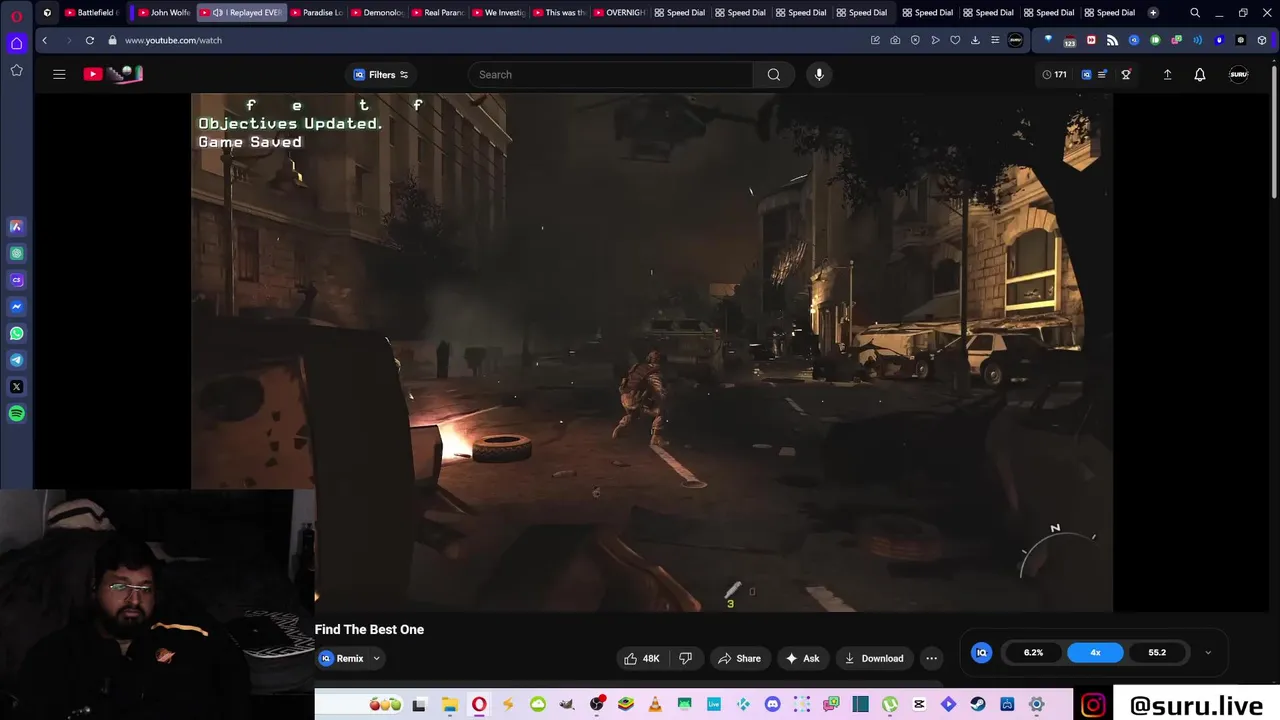Open sidebar Bookmarks star icon
Screen dimensions: 1280x720
(17, 70)
